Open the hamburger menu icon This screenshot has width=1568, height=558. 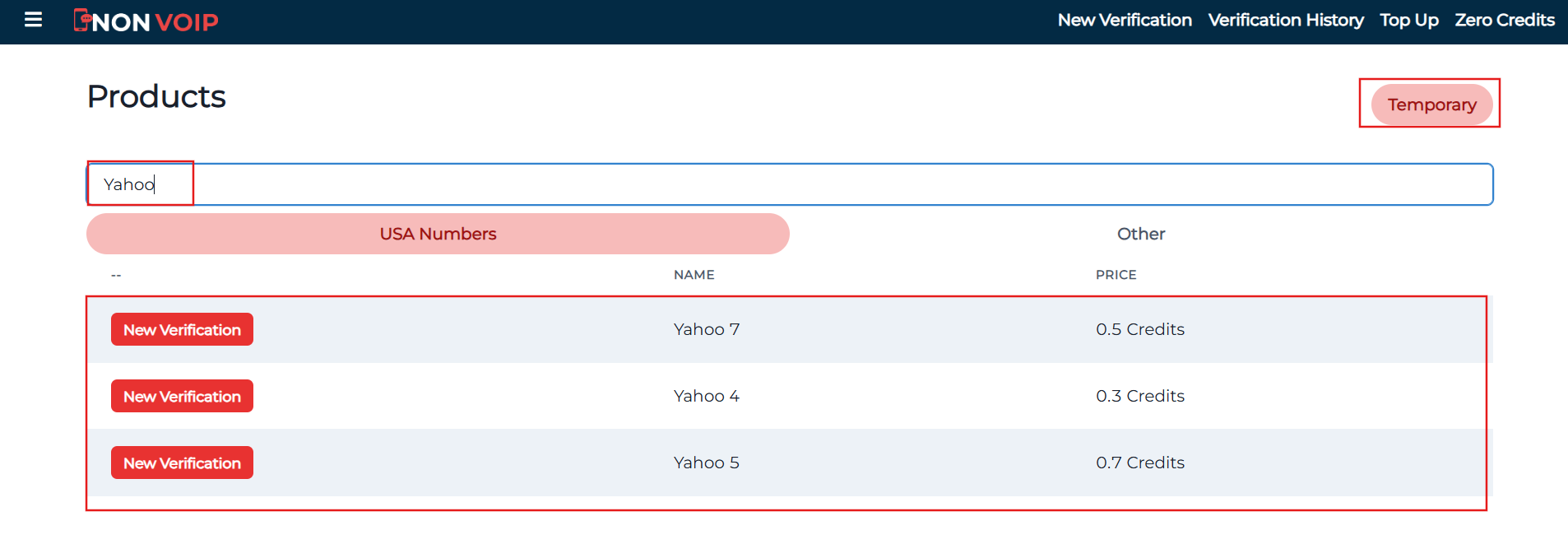(x=33, y=20)
